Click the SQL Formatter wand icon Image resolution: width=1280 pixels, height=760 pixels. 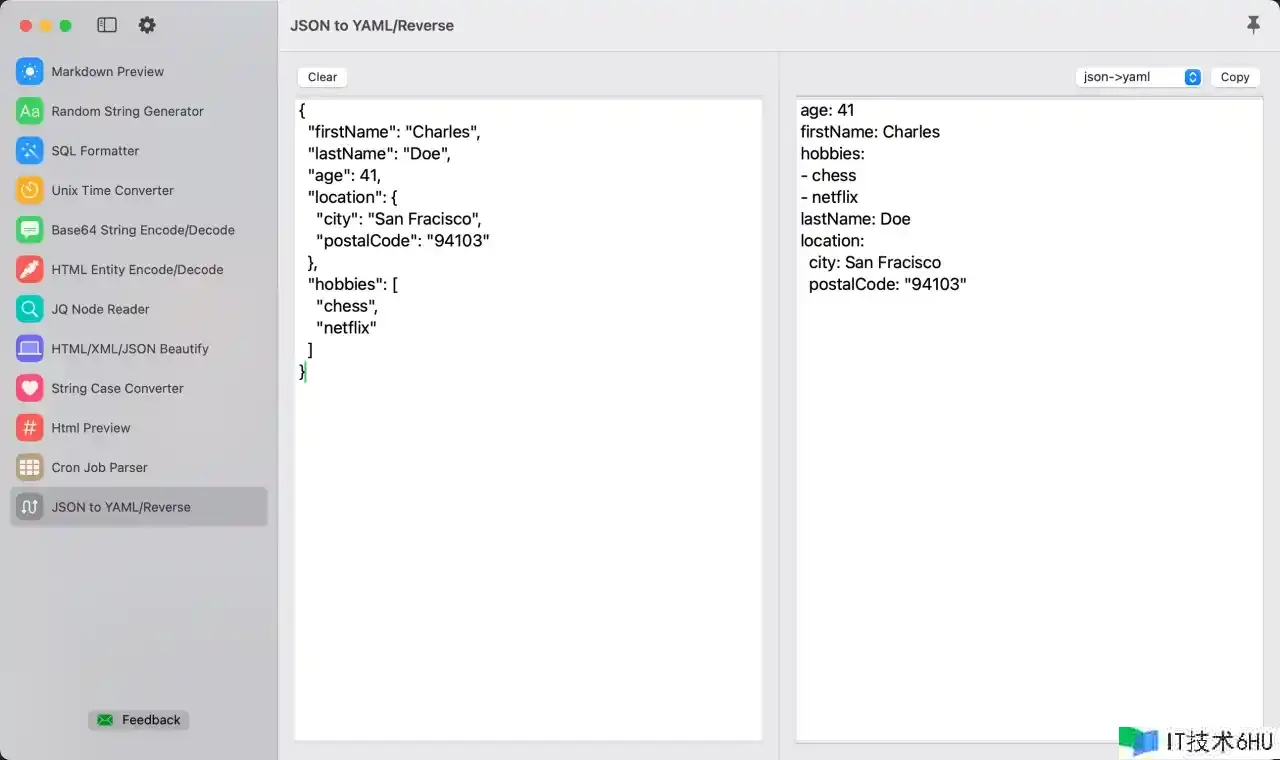(x=30, y=151)
